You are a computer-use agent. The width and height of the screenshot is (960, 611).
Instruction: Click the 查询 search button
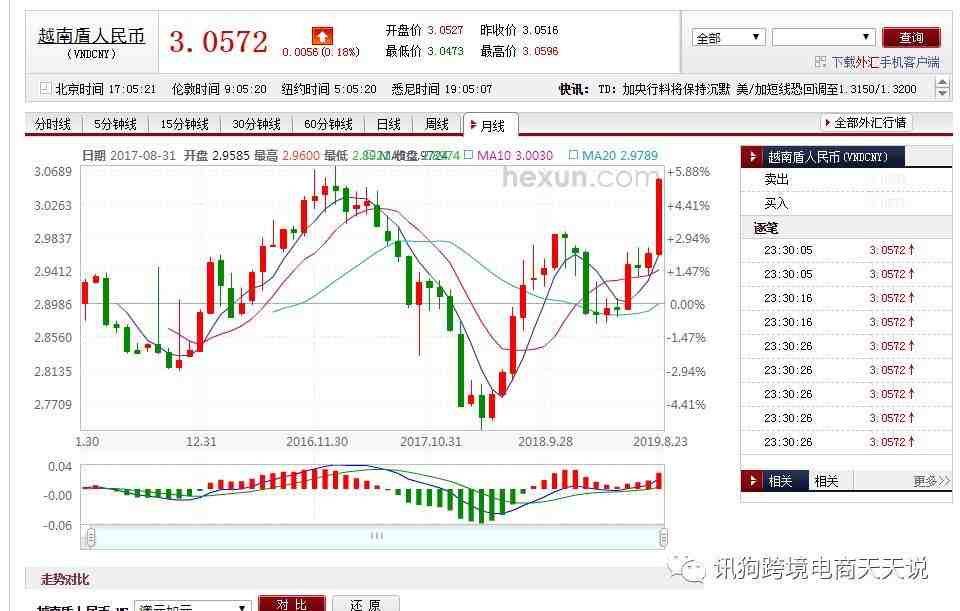[x=911, y=38]
